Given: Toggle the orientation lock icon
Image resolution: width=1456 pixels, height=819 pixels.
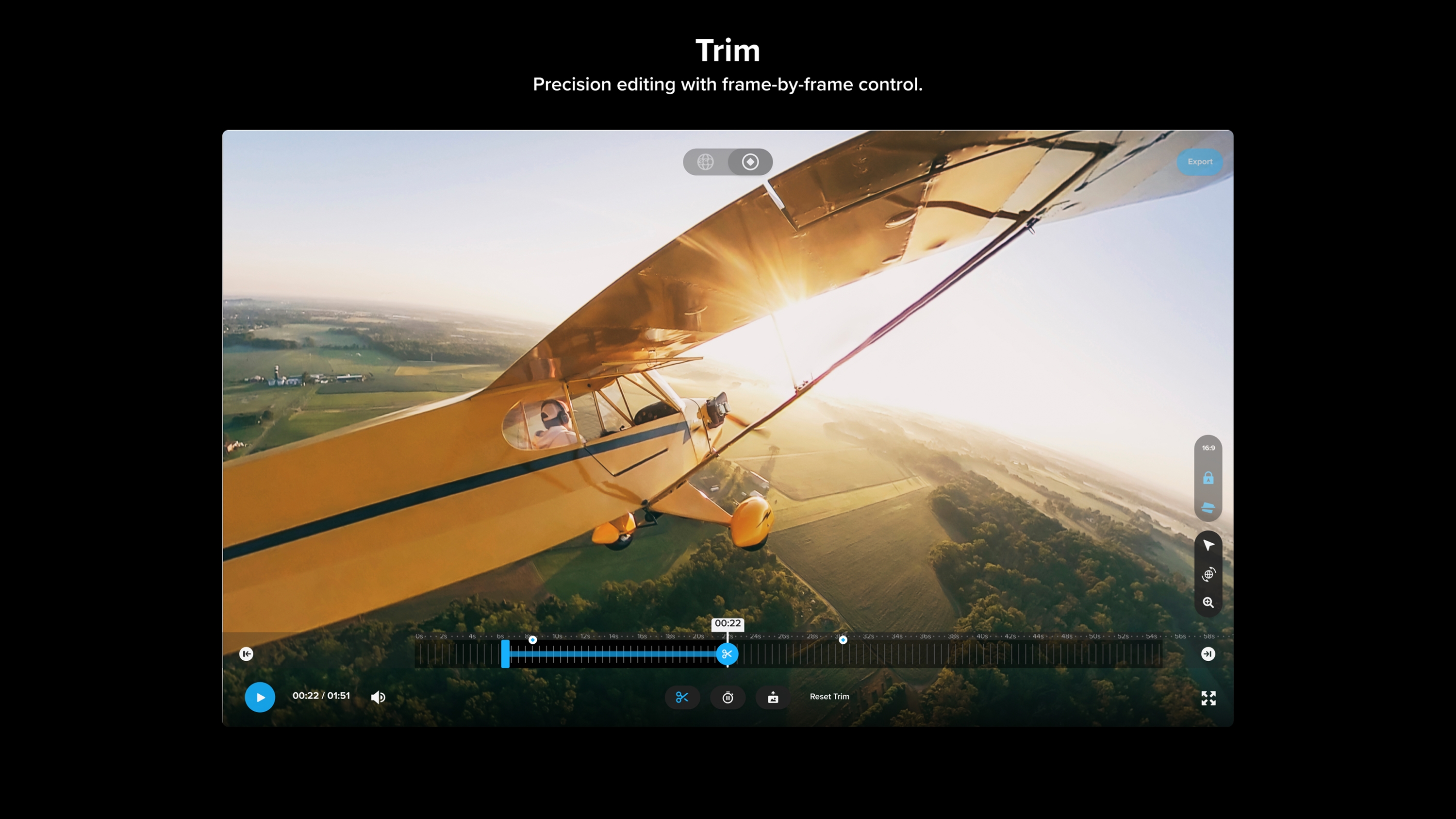Looking at the screenshot, I should point(1208,478).
